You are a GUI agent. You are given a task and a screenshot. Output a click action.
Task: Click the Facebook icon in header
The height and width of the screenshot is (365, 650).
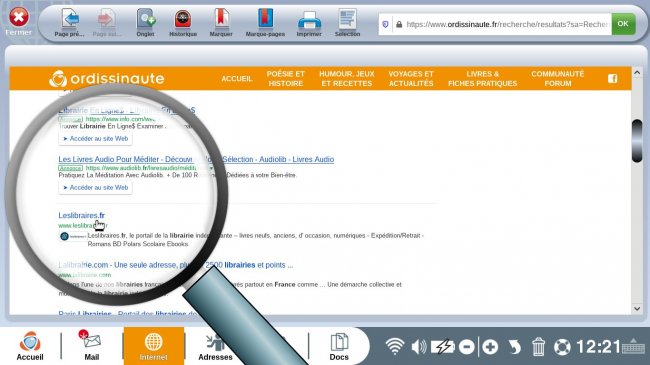(613, 78)
